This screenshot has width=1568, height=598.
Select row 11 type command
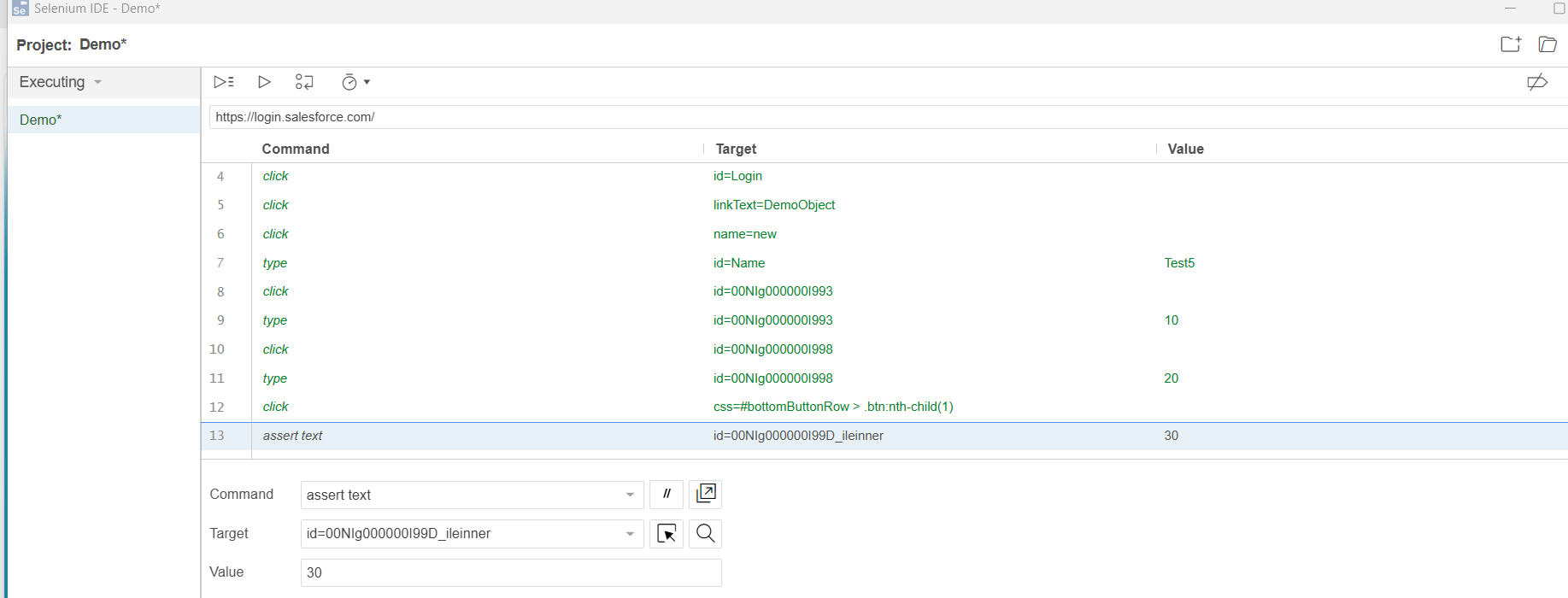pos(884,378)
